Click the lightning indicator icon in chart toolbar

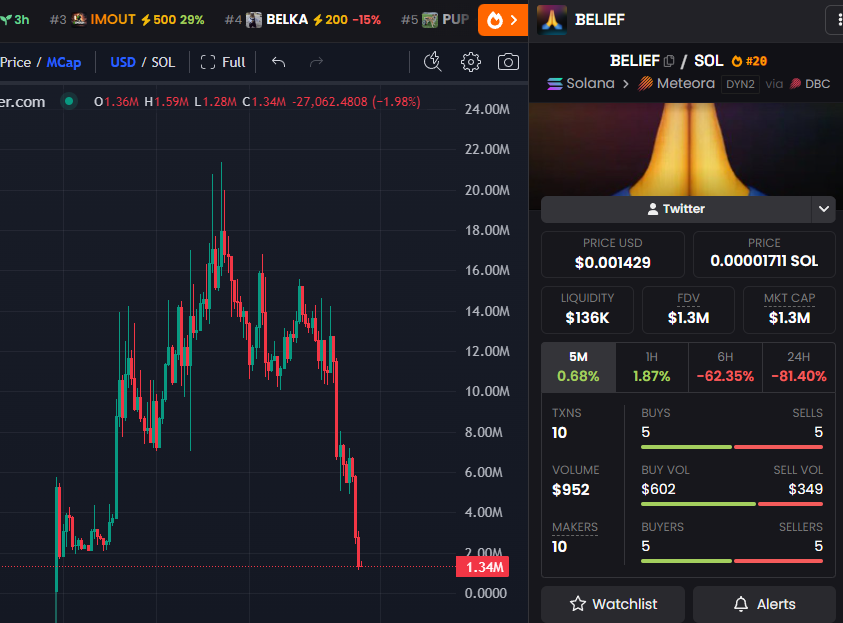pos(433,62)
